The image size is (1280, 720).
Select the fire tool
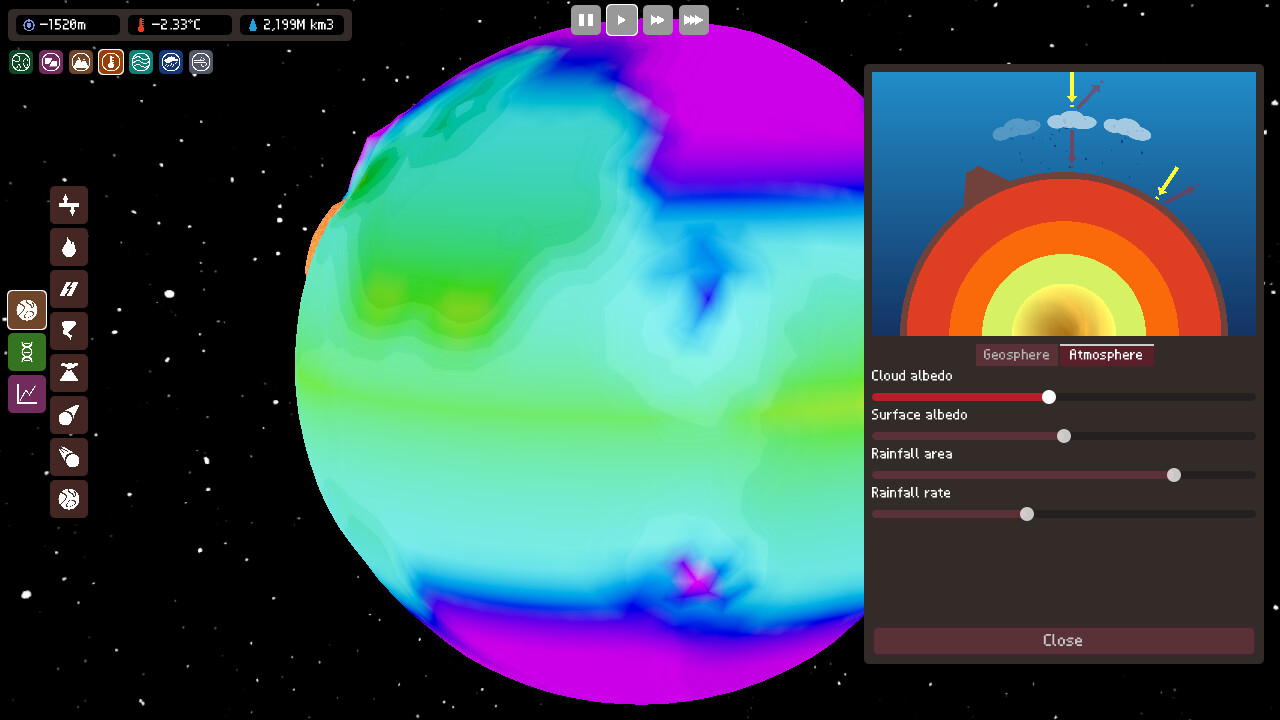pos(69,247)
